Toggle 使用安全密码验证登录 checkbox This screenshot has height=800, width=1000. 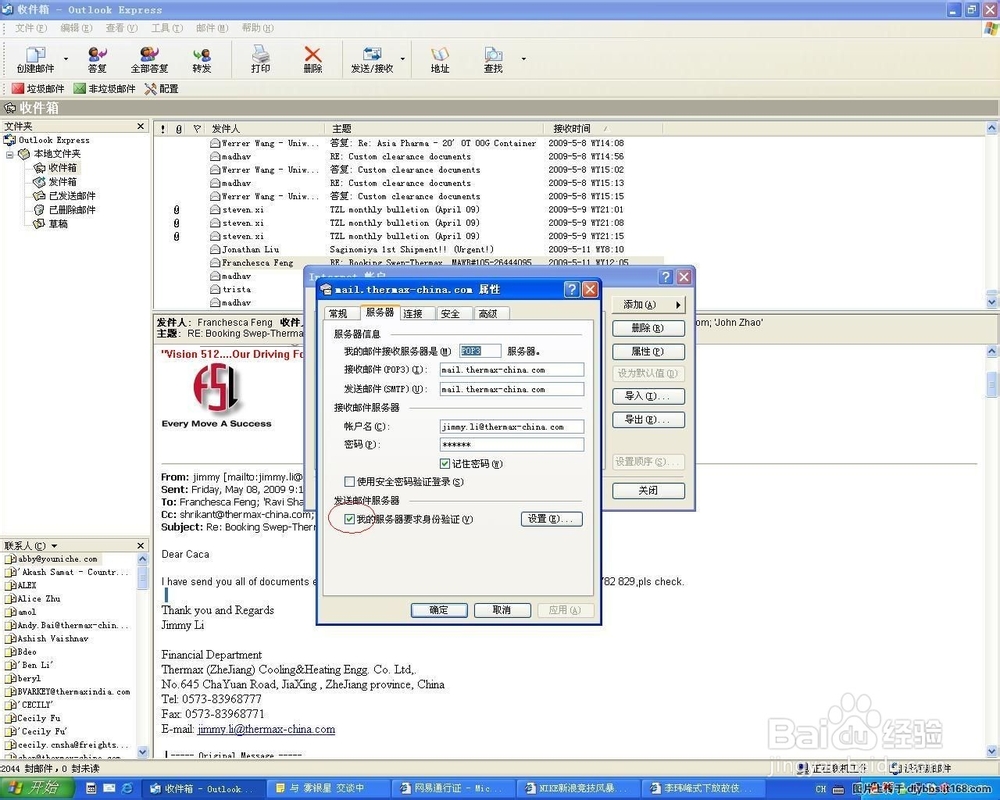[x=349, y=482]
